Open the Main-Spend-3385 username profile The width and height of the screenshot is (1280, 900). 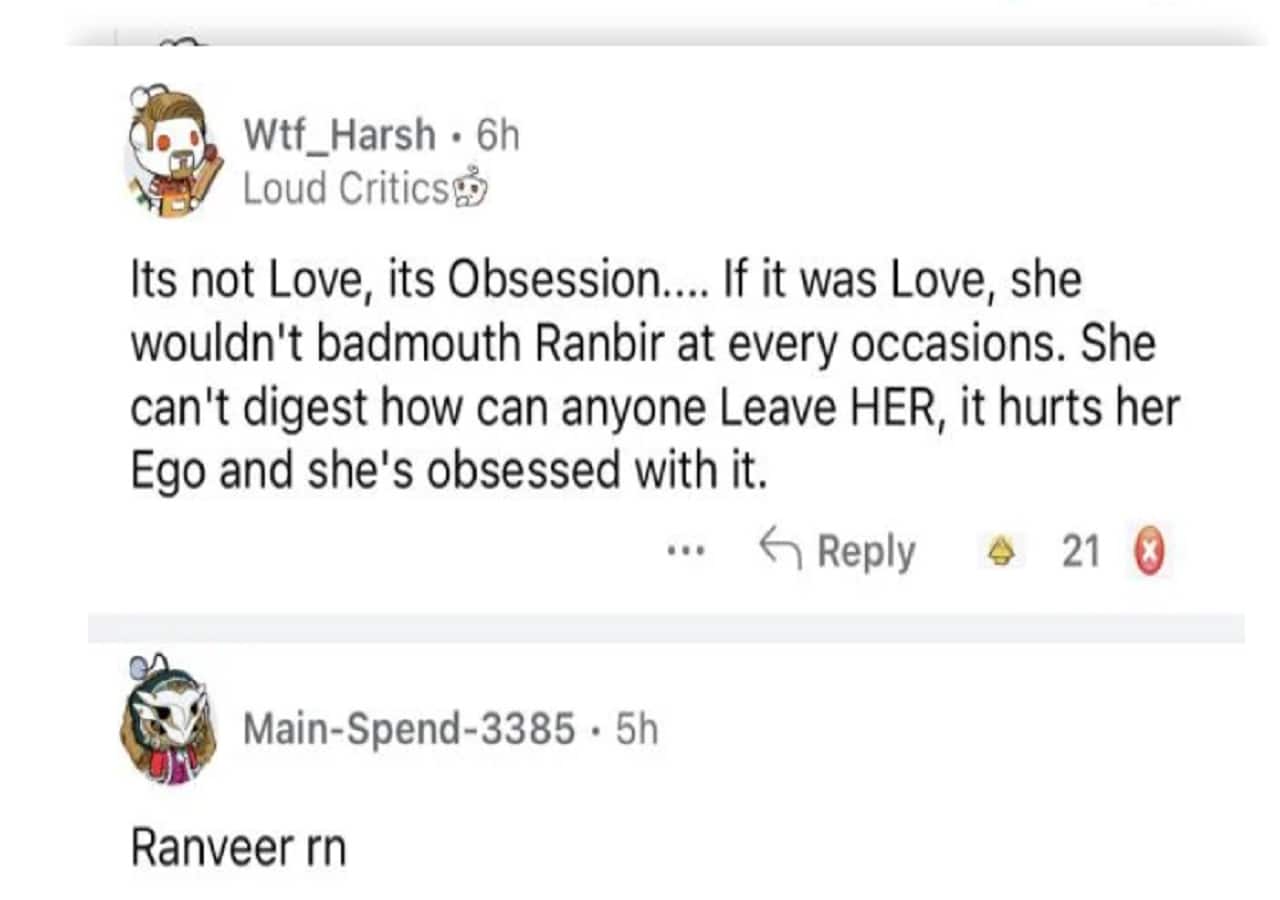pos(409,730)
